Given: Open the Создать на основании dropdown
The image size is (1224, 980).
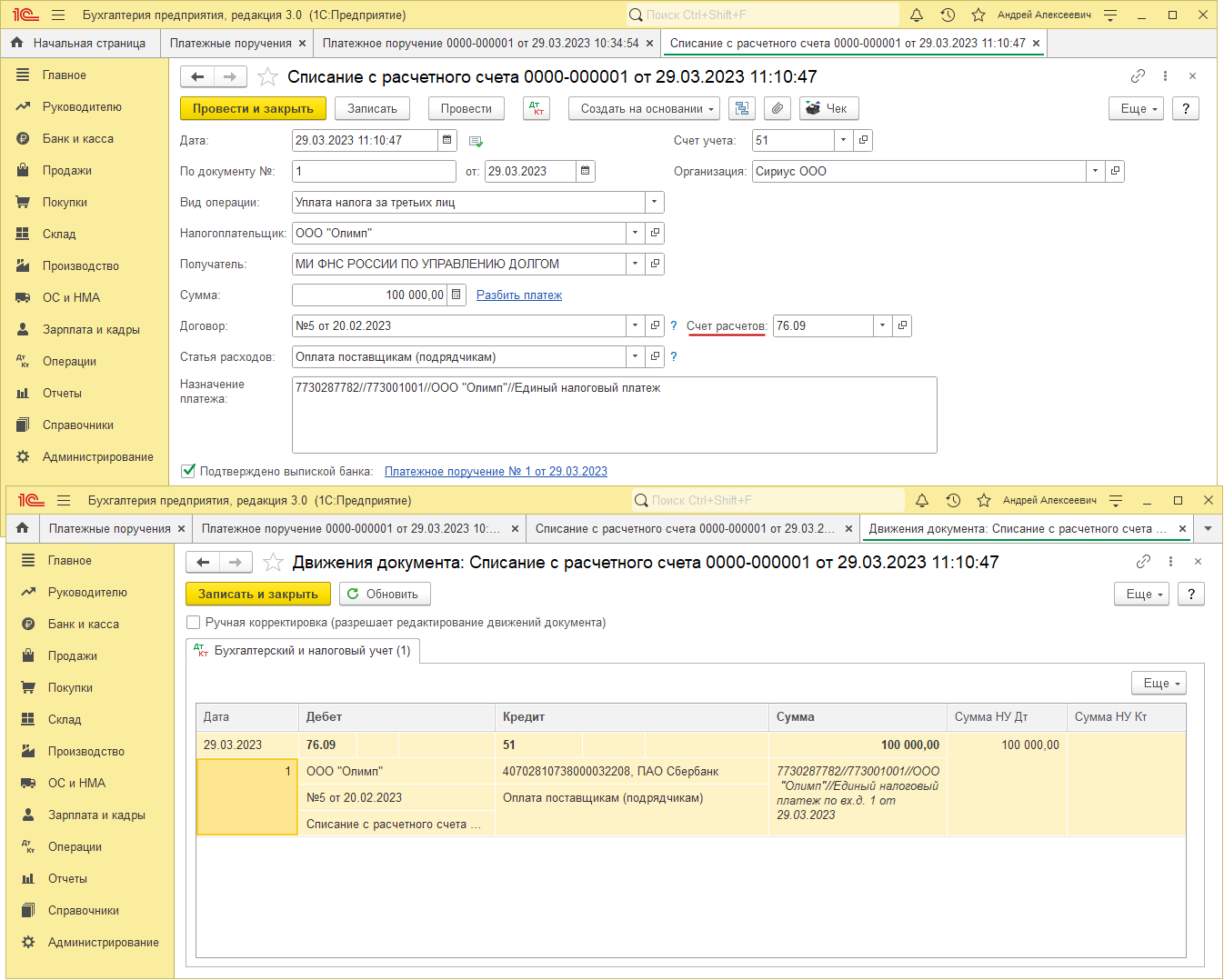Looking at the screenshot, I should tap(645, 108).
